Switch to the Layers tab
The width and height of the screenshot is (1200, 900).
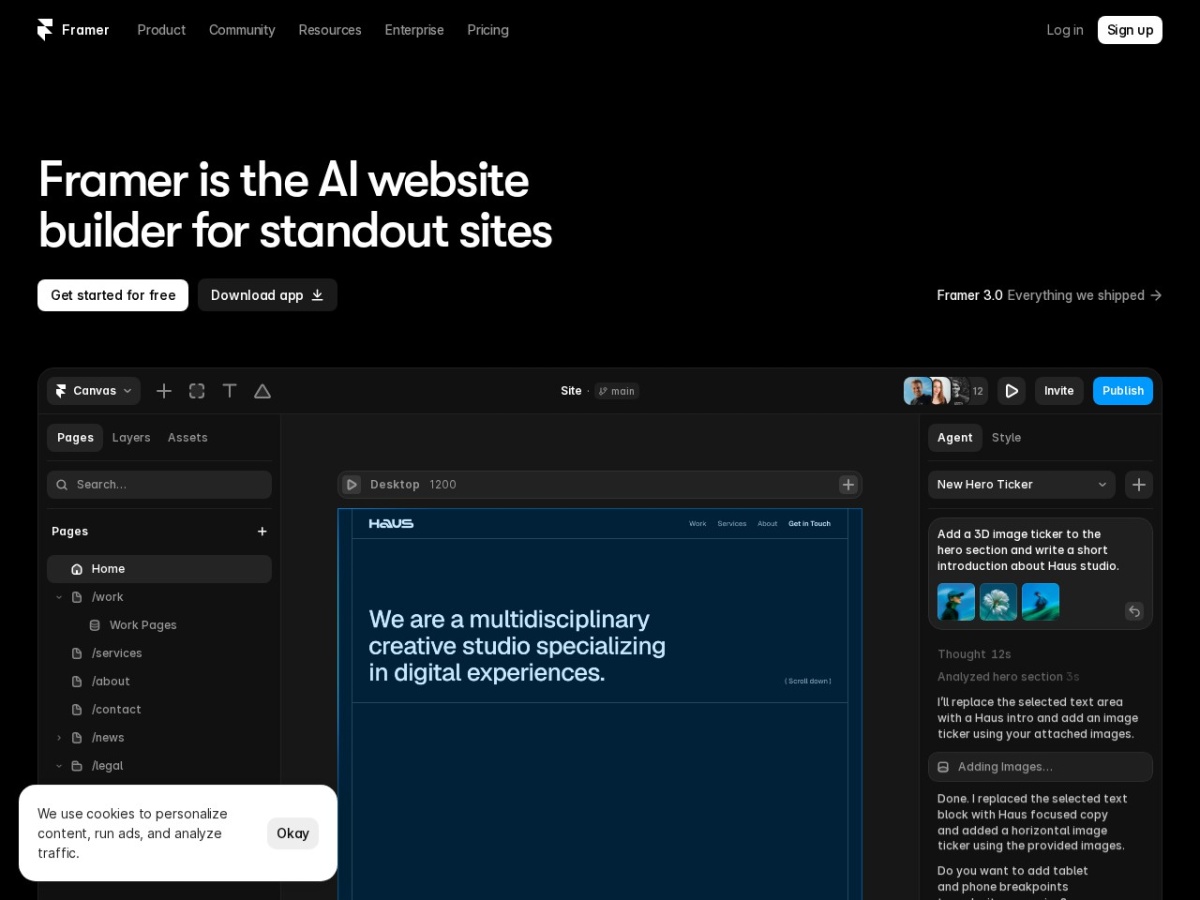pos(131,438)
